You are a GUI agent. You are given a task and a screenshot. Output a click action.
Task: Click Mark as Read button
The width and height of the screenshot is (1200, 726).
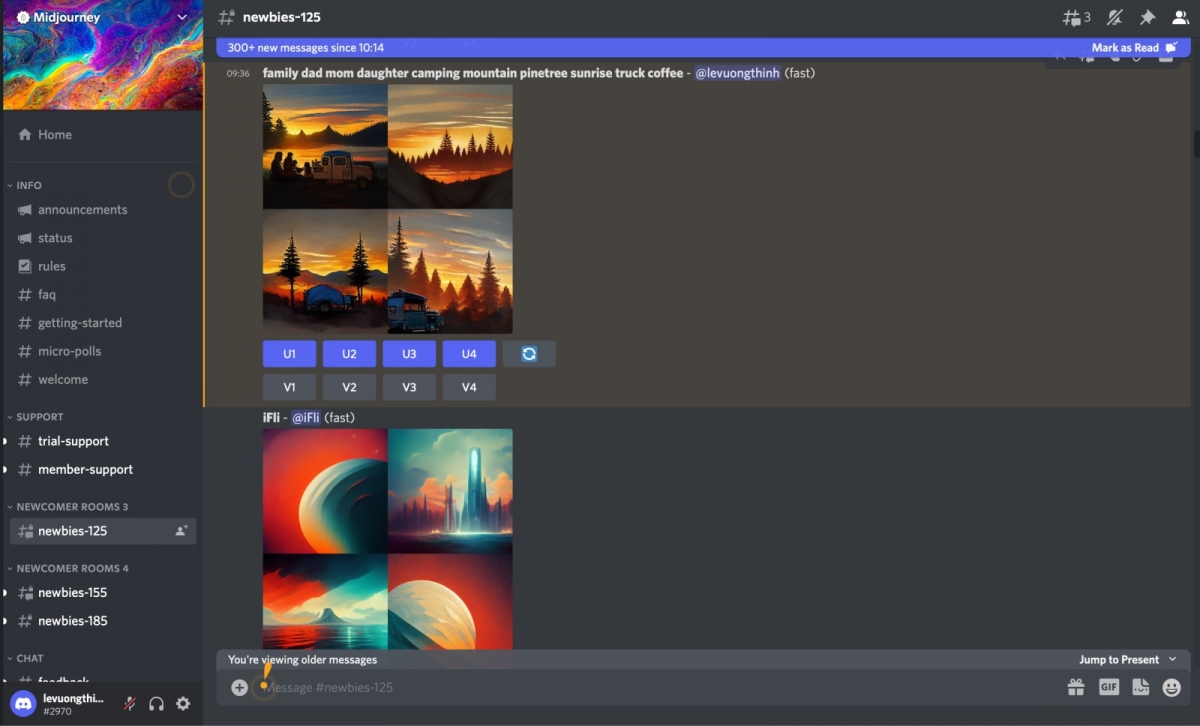coord(1134,48)
